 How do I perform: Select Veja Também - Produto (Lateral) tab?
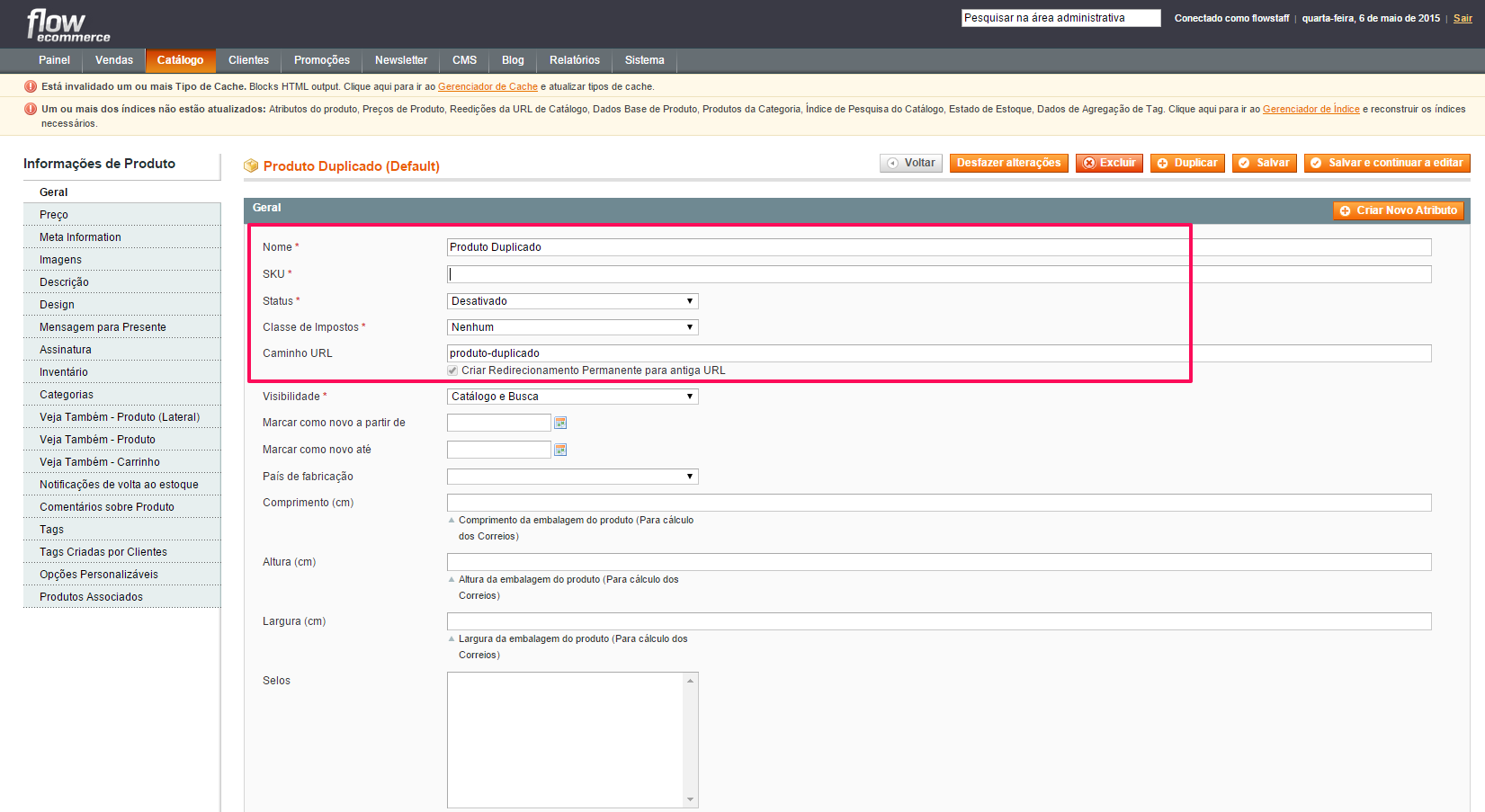pos(121,417)
